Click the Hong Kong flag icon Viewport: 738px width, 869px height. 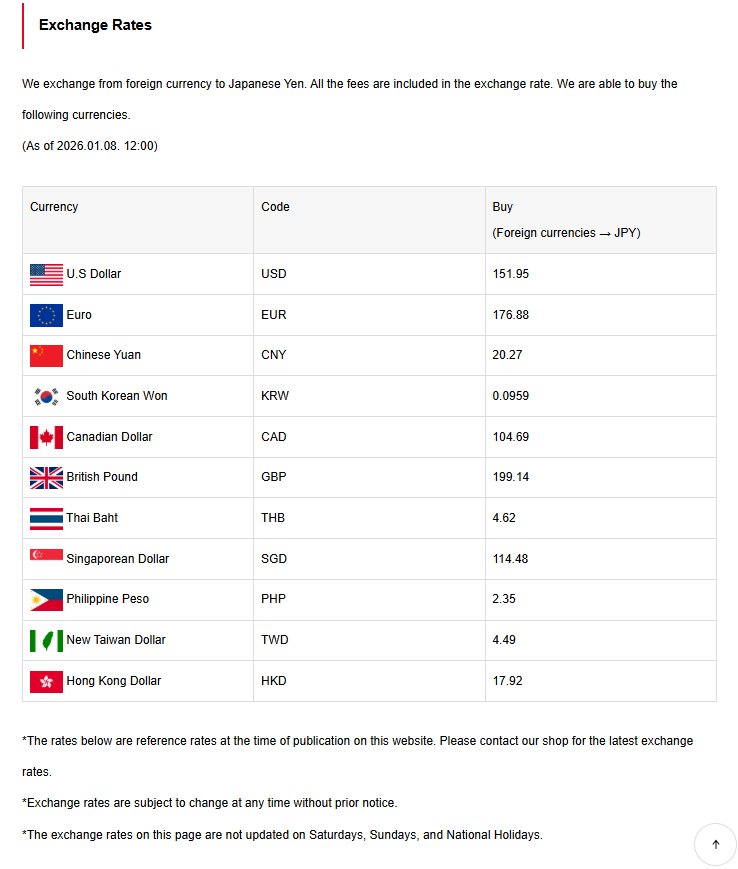coord(46,681)
